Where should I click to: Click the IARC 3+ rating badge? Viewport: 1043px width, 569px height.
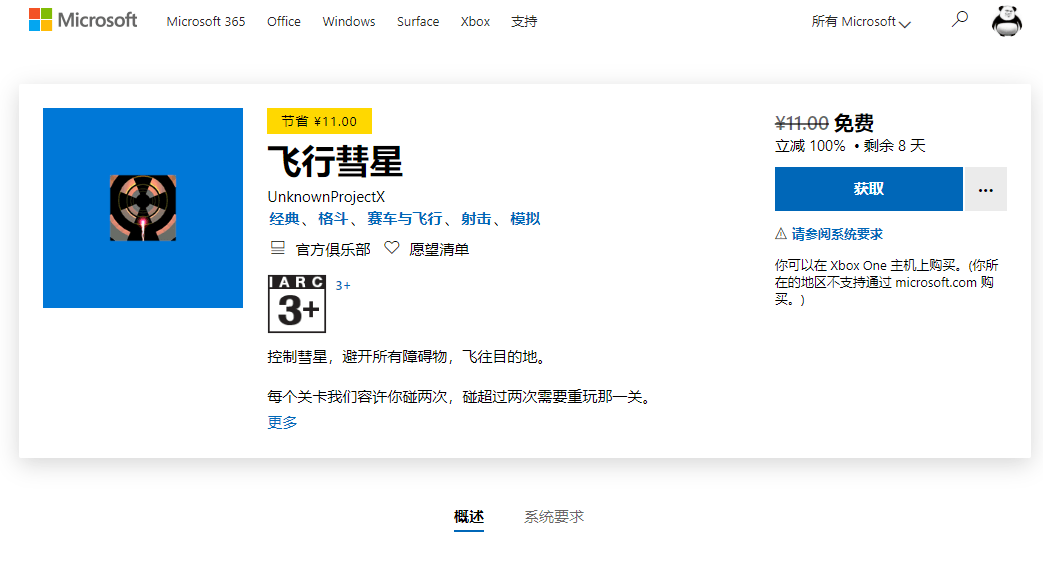point(297,304)
